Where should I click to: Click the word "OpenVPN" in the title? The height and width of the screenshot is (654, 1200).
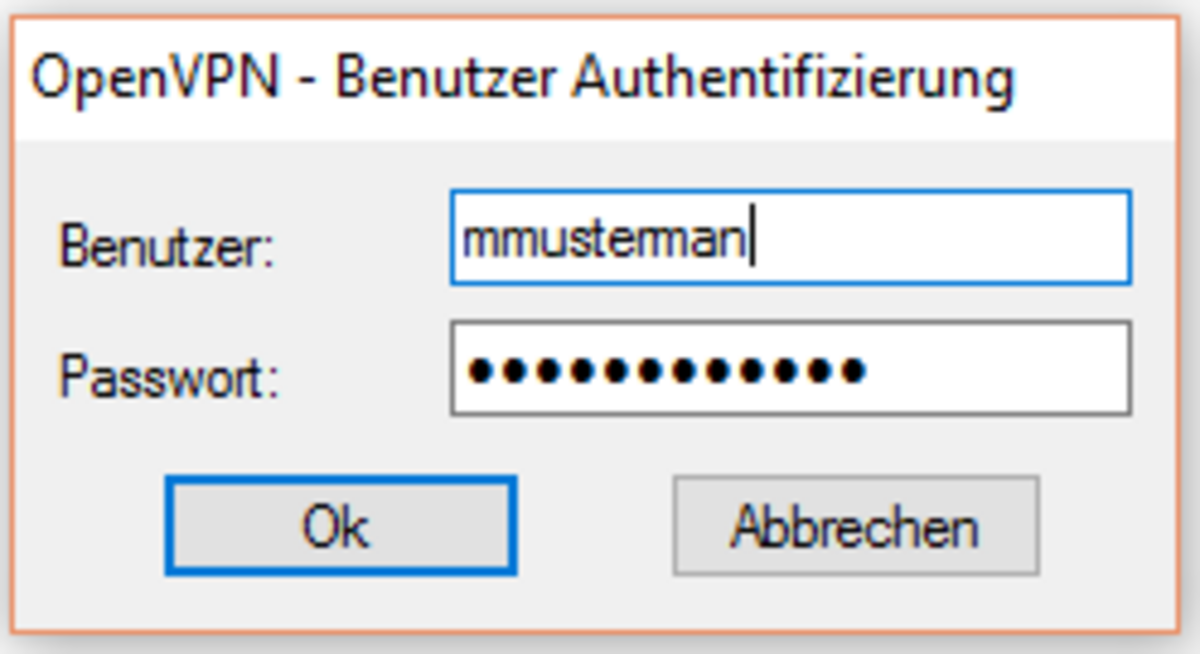pyautogui.click(x=154, y=80)
